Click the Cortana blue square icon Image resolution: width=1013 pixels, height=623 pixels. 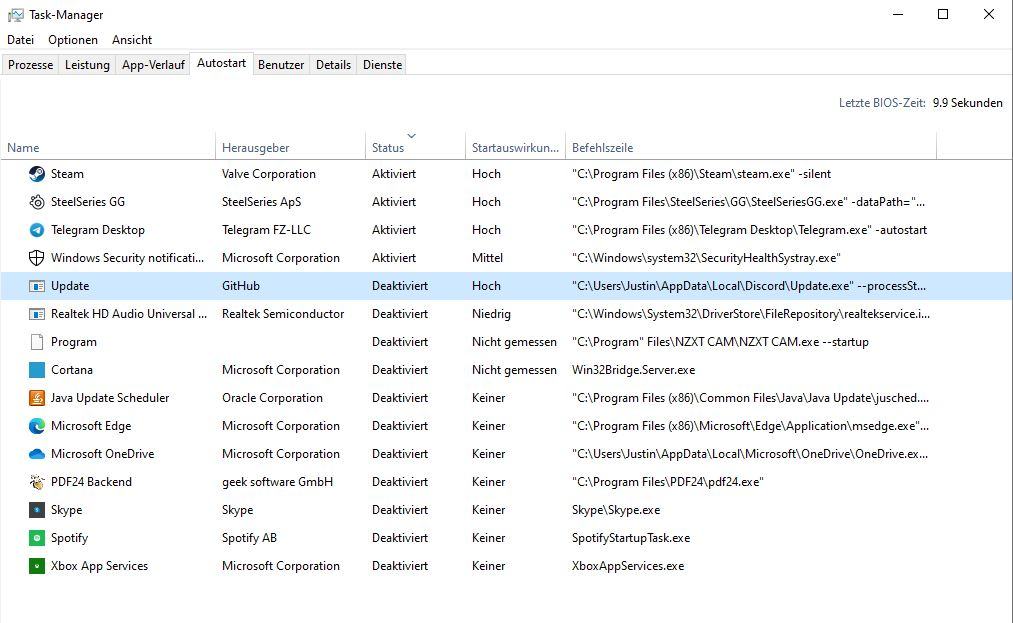click(x=37, y=370)
